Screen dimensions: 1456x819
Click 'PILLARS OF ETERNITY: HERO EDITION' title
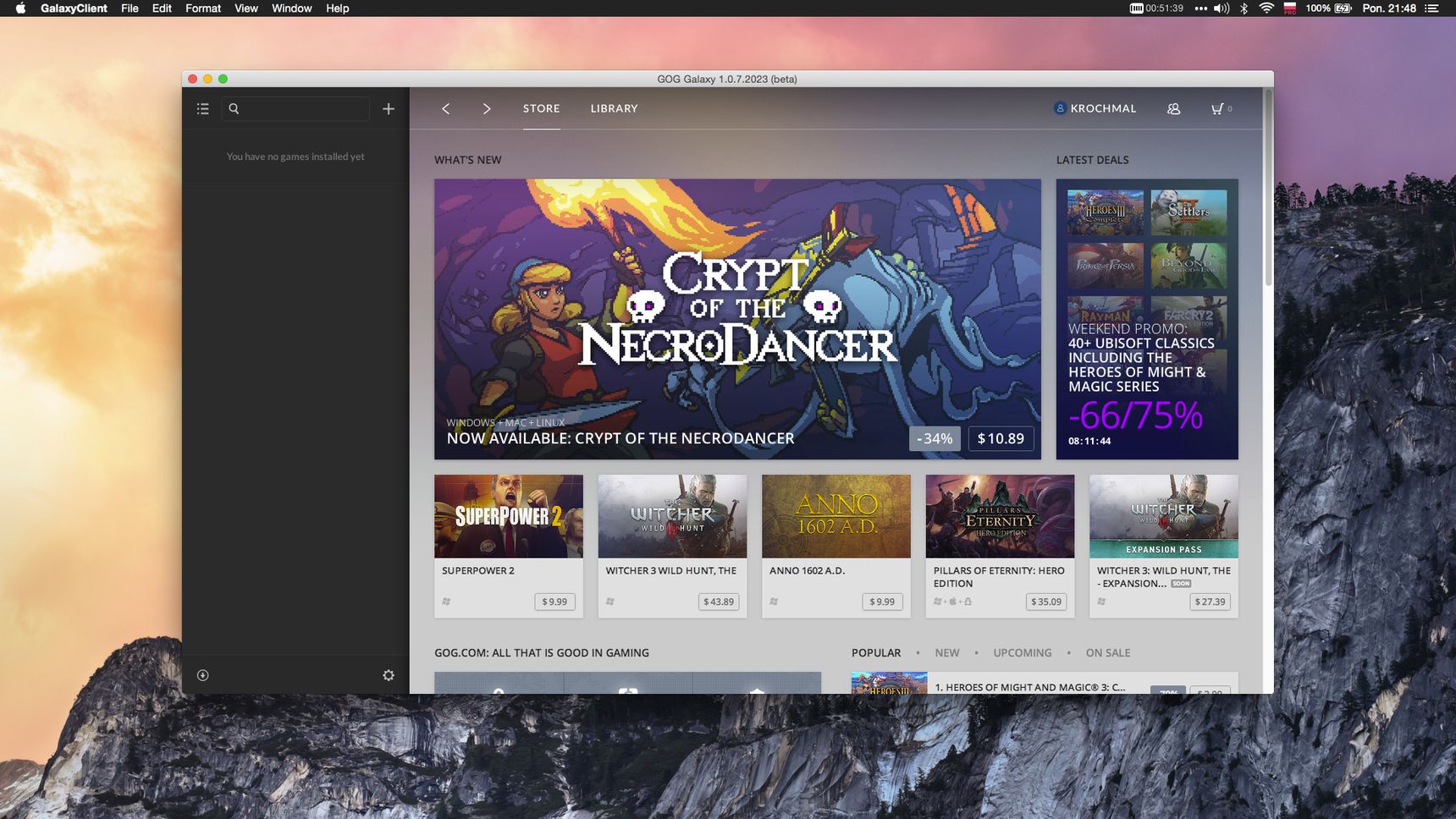[999, 577]
